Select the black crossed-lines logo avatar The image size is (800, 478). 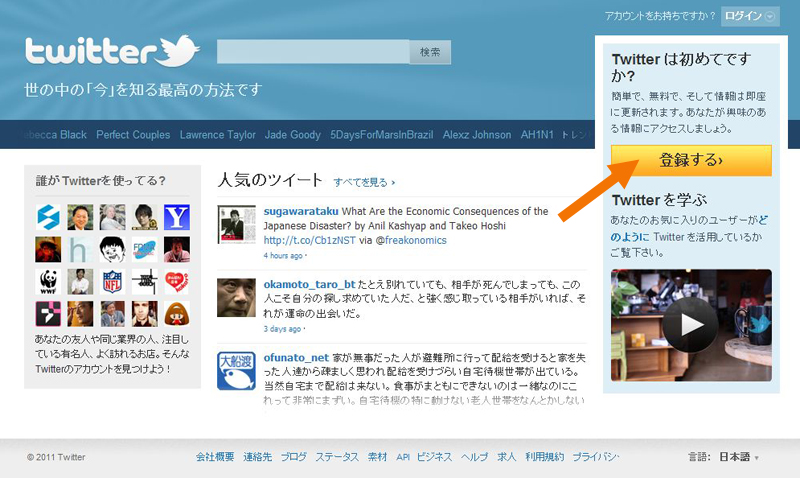point(144,282)
